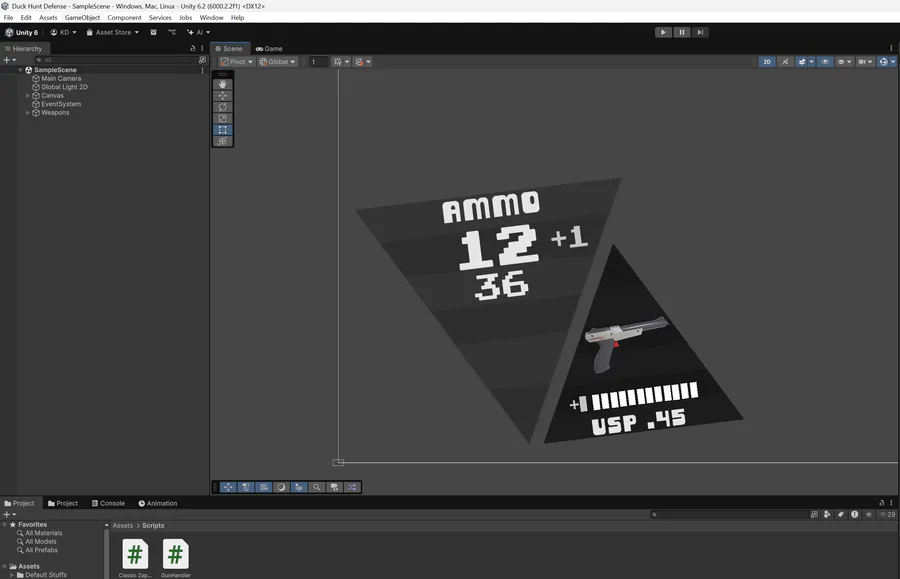Open the Jobs menu
The image size is (900, 579).
point(185,18)
